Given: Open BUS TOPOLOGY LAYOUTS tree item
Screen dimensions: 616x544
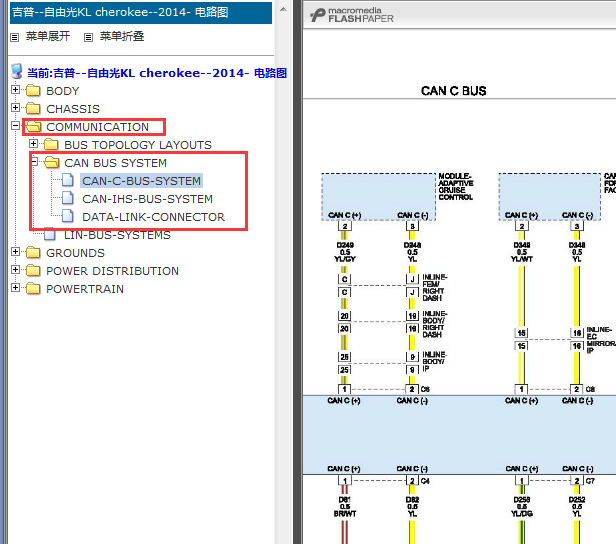Looking at the screenshot, I should pyautogui.click(x=138, y=145).
